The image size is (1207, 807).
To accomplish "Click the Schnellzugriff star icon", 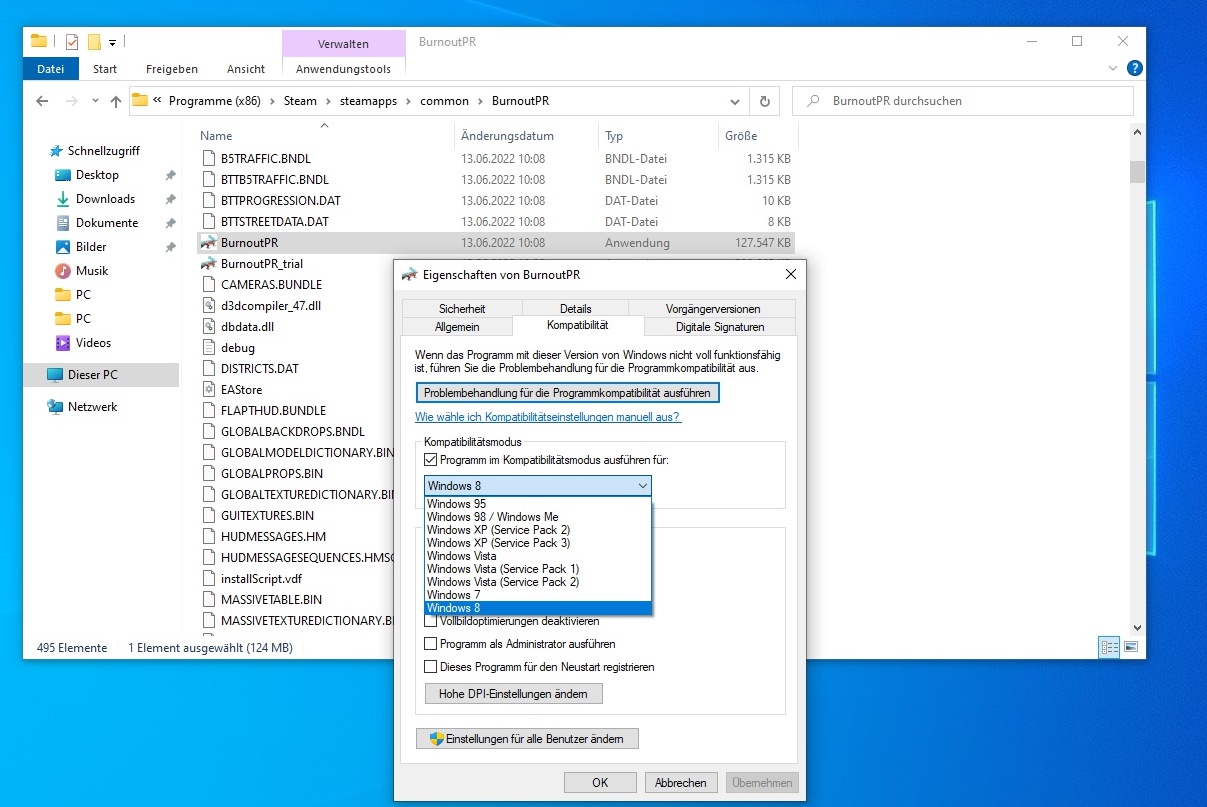I will click(55, 151).
